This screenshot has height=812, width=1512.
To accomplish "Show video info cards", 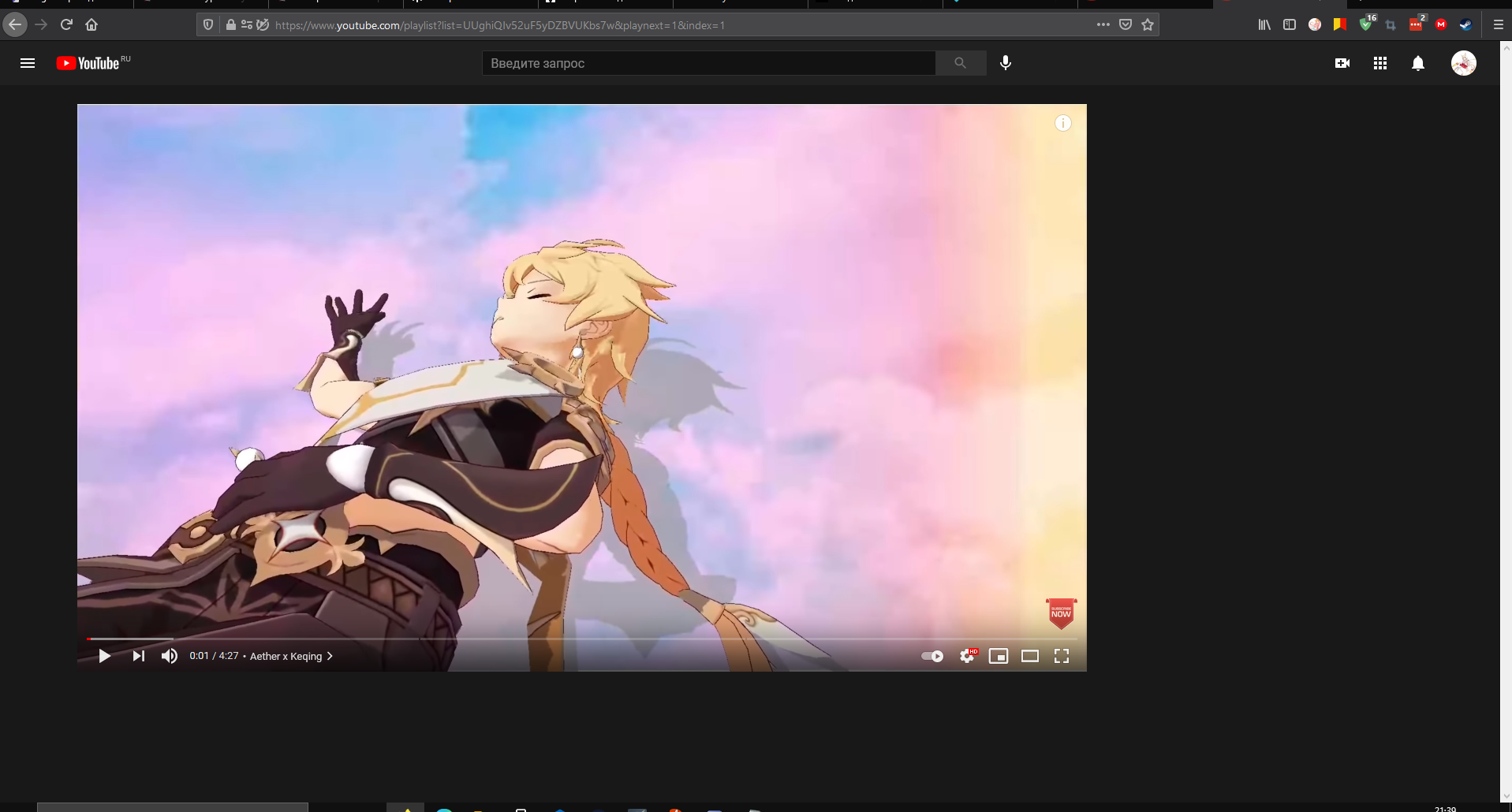I will (1063, 123).
